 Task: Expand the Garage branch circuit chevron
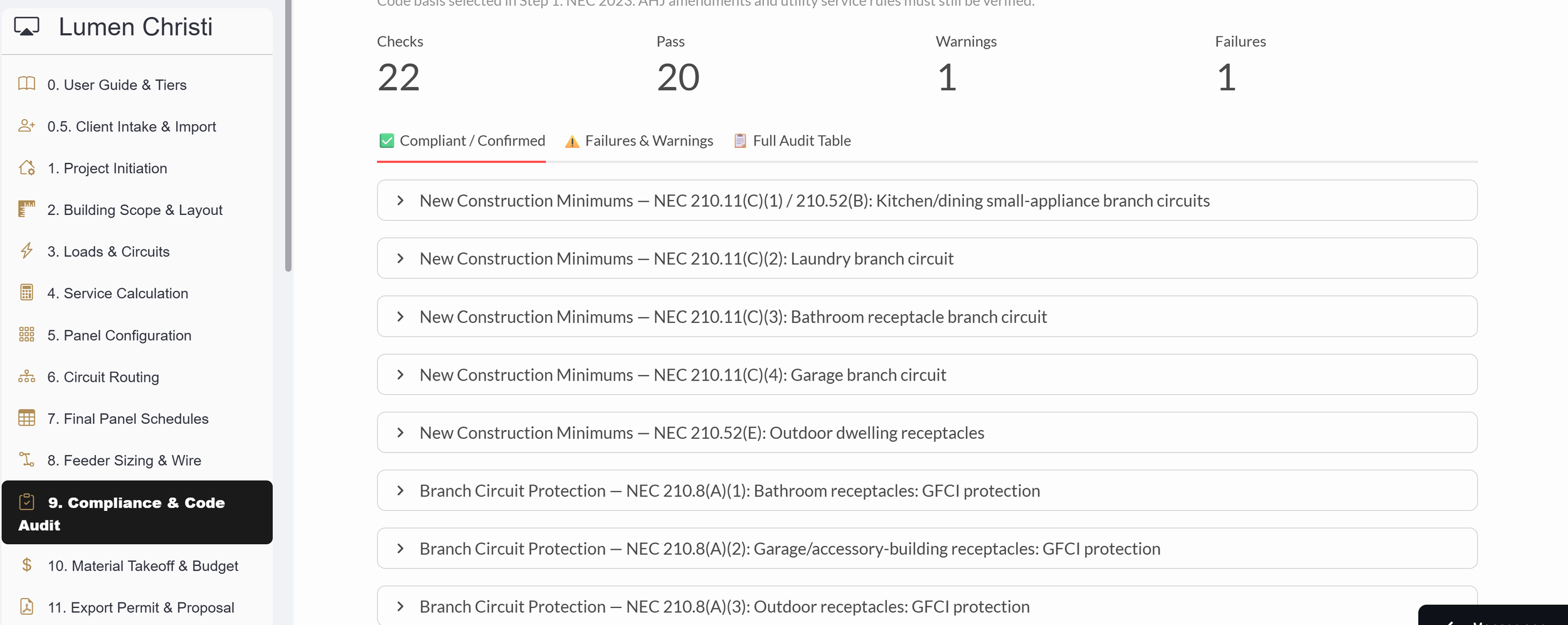(400, 375)
